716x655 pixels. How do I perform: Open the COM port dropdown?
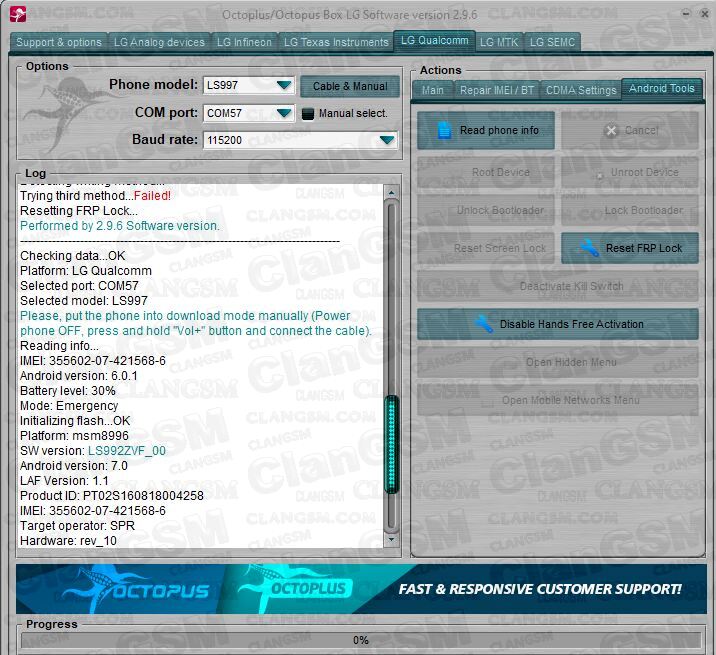click(x=284, y=113)
